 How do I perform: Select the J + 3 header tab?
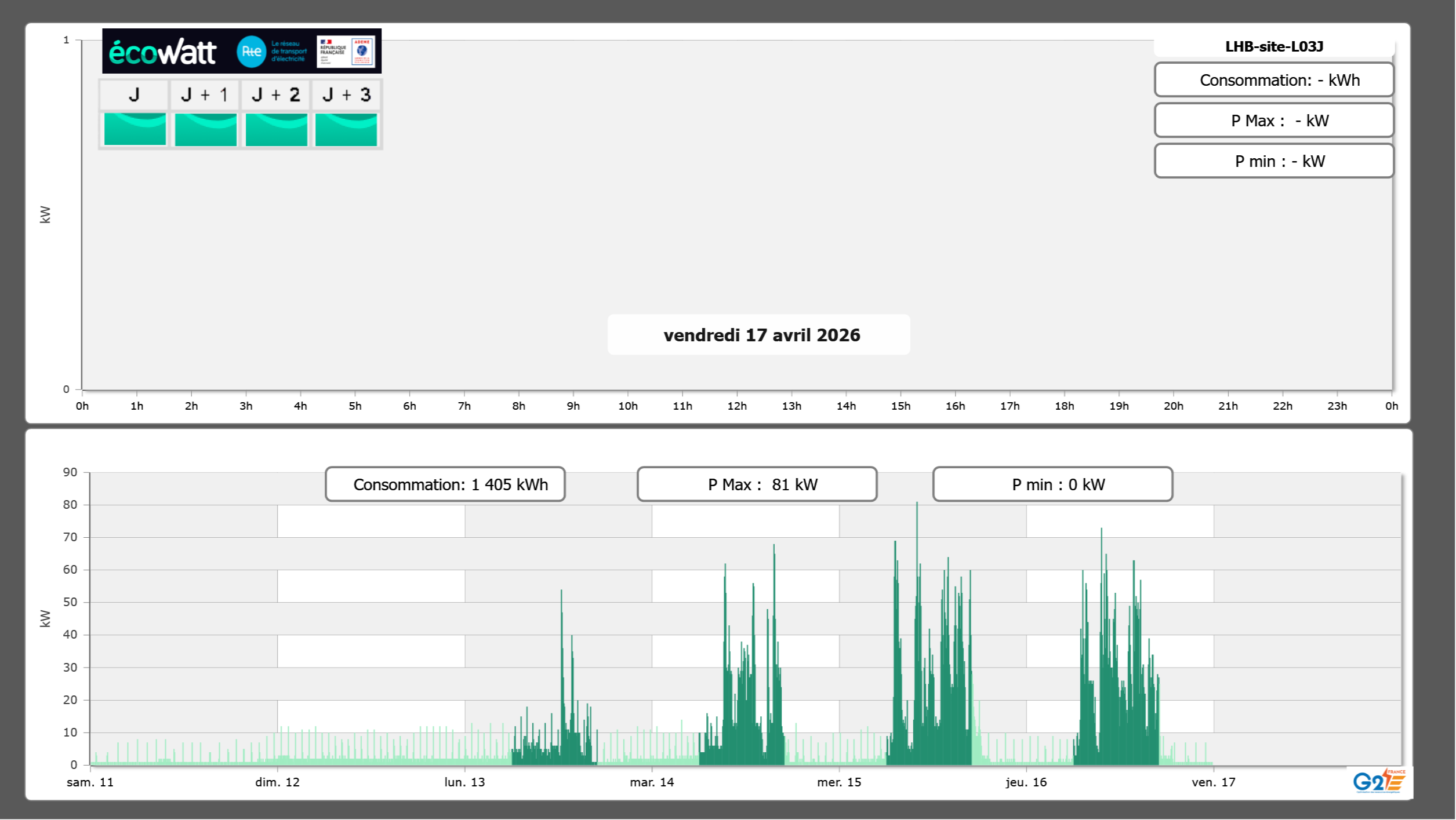(346, 95)
